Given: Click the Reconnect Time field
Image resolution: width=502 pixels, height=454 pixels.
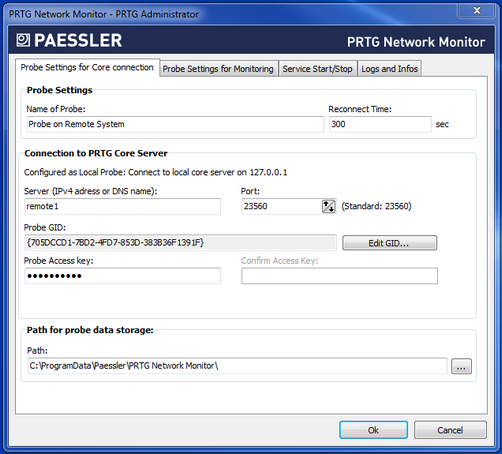Looking at the screenshot, I should click(x=380, y=124).
